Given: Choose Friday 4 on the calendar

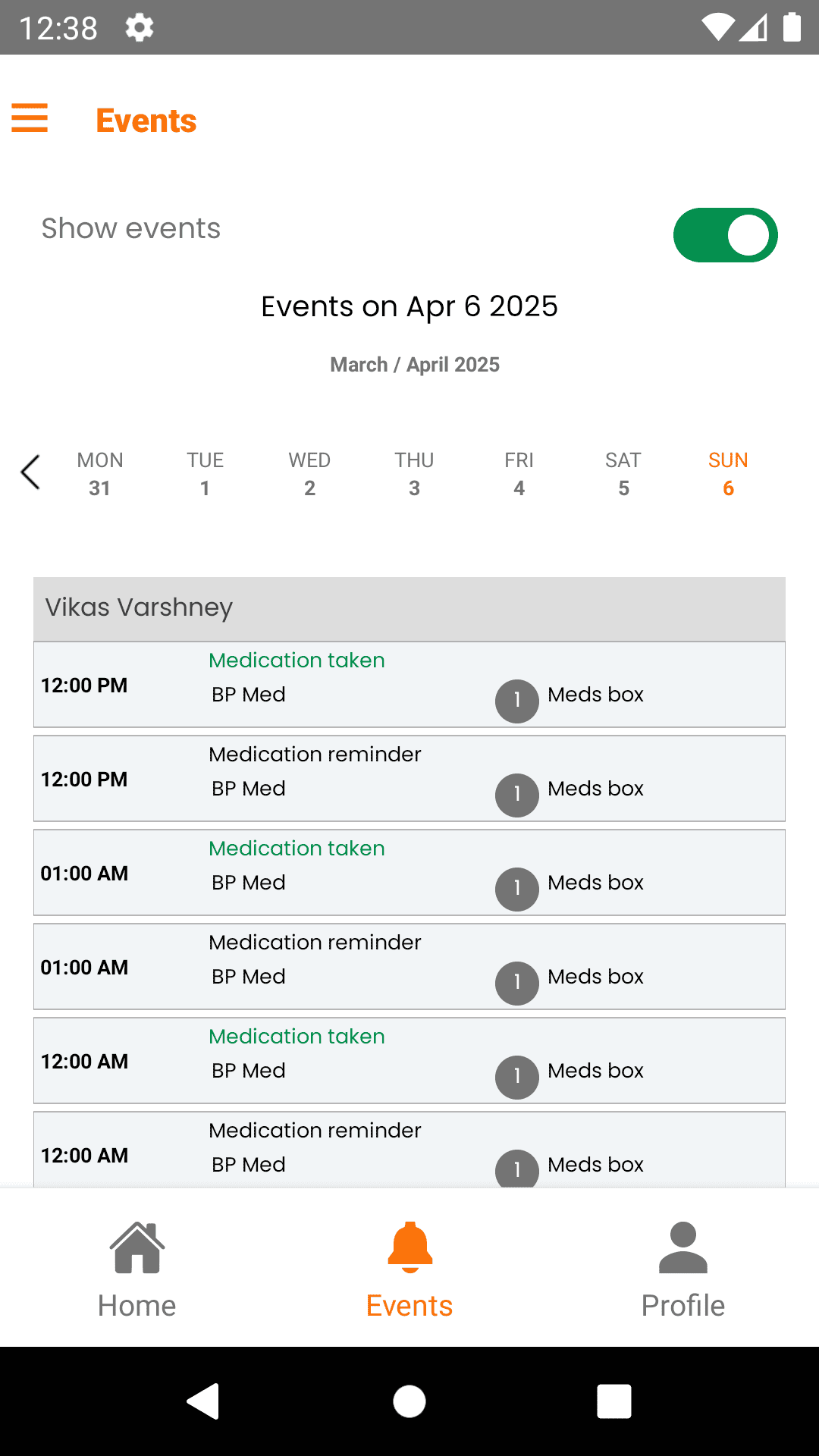Looking at the screenshot, I should click(519, 474).
